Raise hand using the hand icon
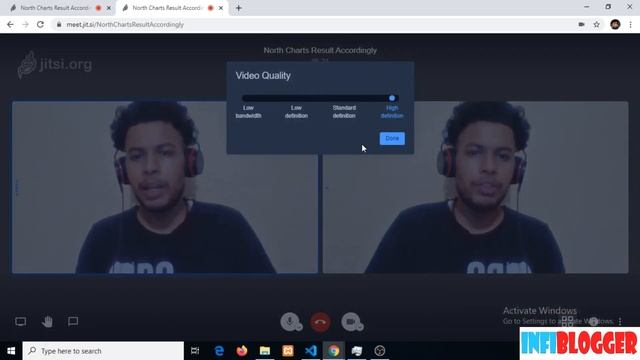The width and height of the screenshot is (640, 360). pos(47,322)
